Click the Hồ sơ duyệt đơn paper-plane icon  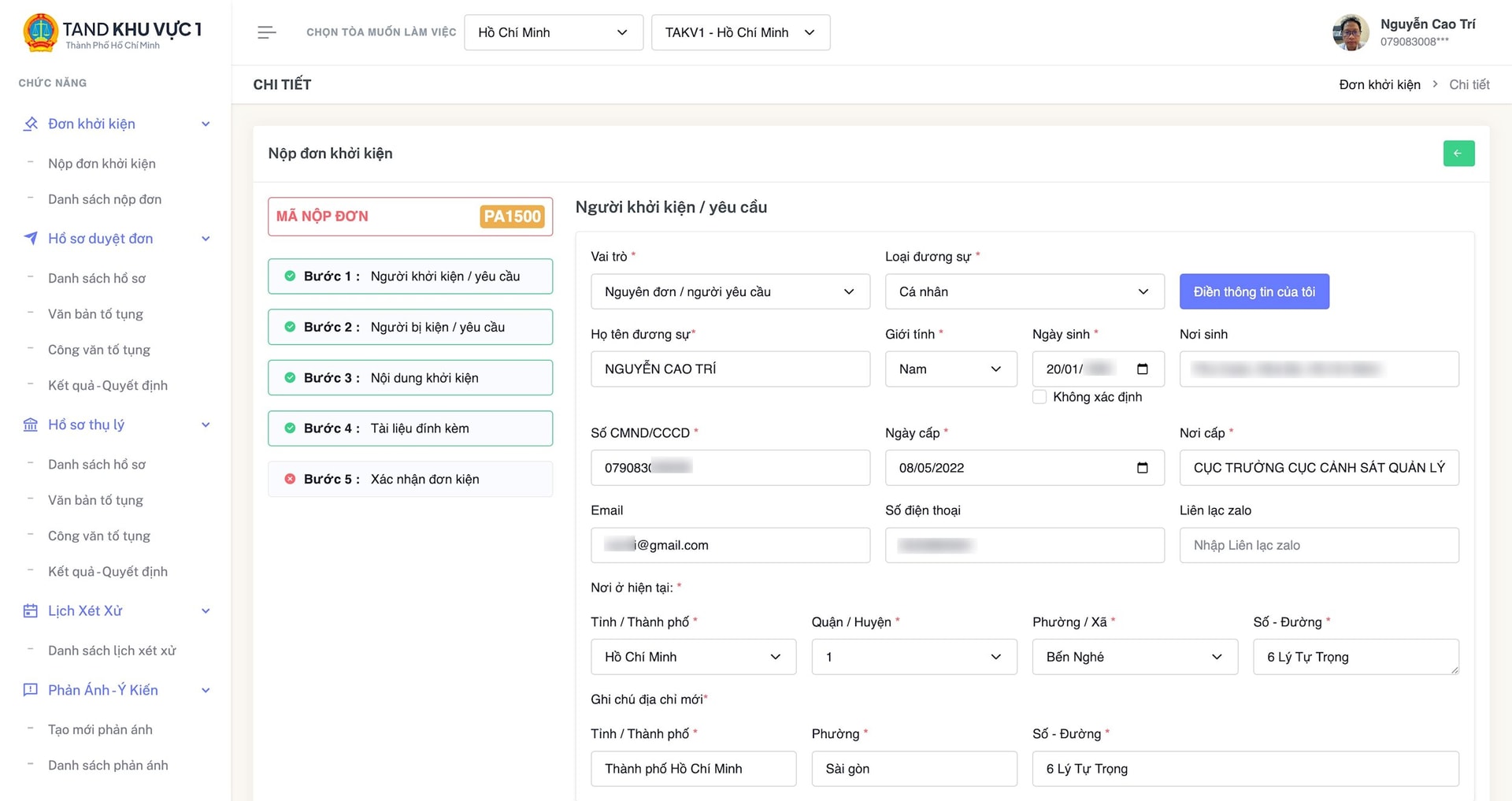click(x=31, y=238)
